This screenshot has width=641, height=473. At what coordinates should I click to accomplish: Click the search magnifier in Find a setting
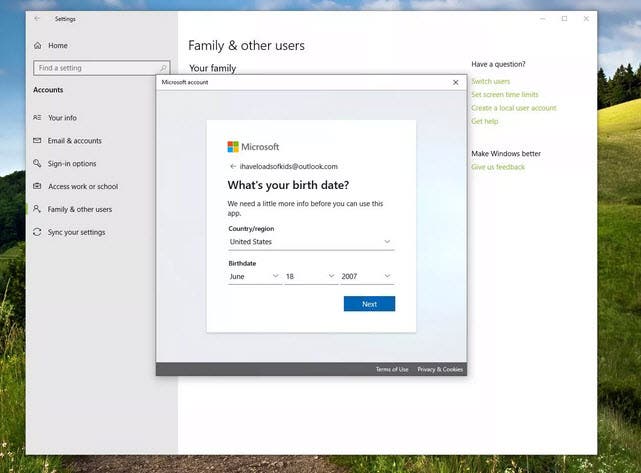pos(163,68)
